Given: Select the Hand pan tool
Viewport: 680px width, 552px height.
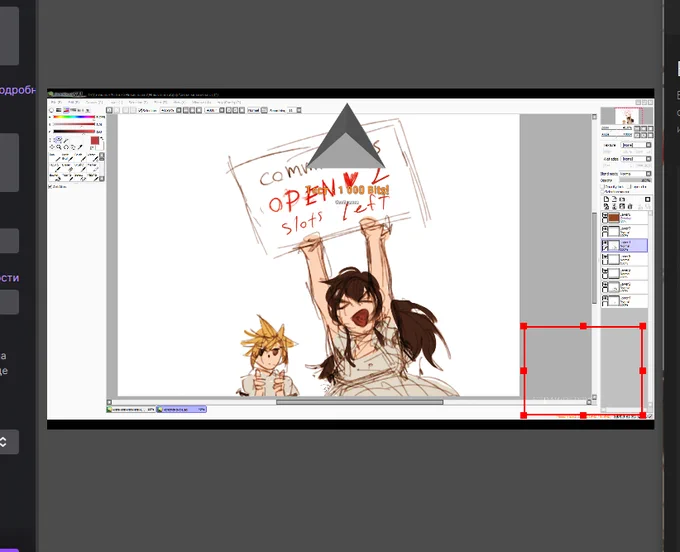Looking at the screenshot, I should (73, 147).
